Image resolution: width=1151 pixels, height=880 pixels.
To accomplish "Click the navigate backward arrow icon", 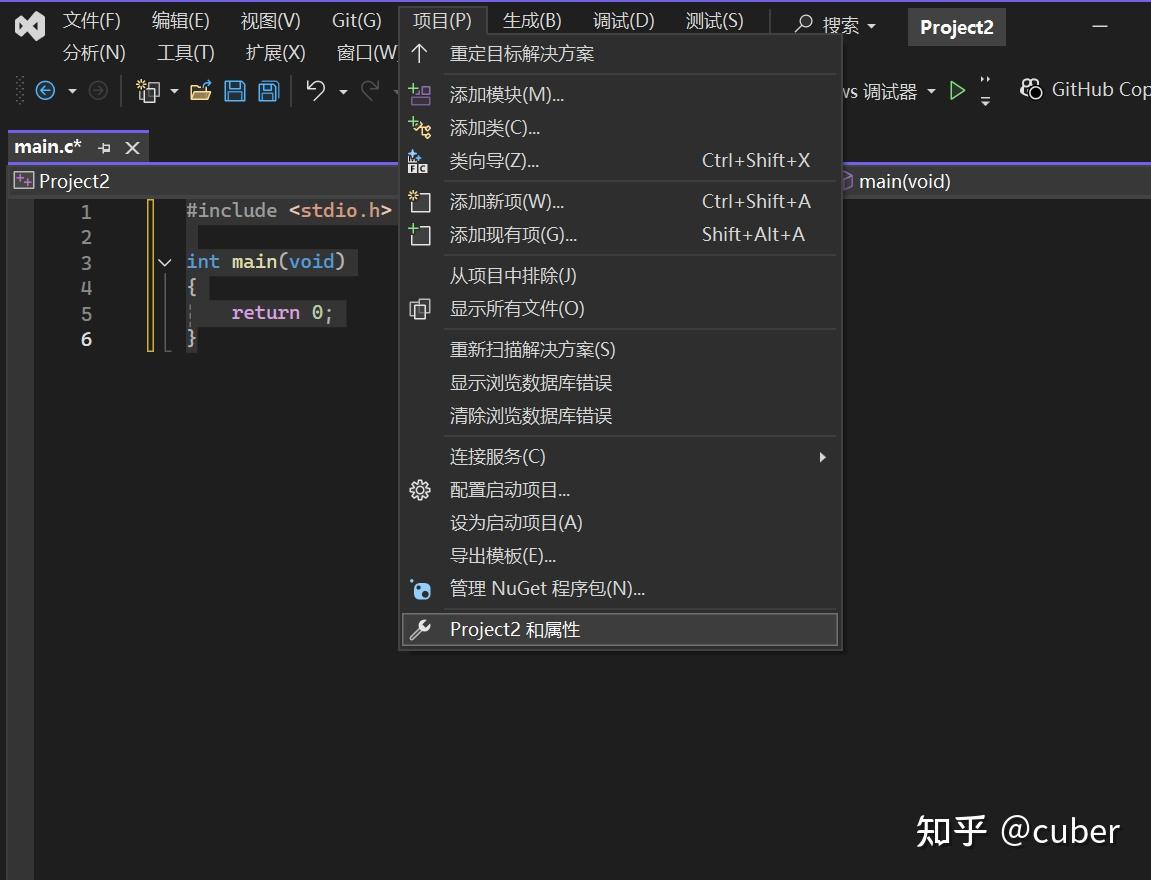I will 46,91.
